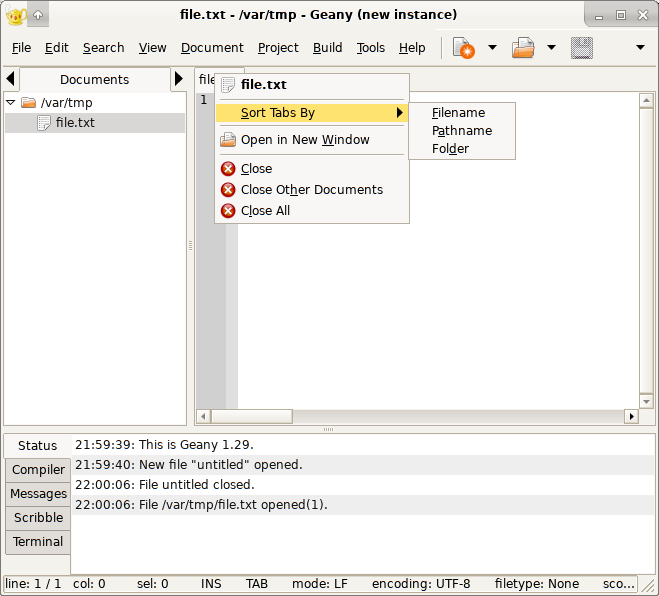The height and width of the screenshot is (596, 659).
Task: Select Filename in Sort Tabs submenu
Action: point(458,113)
